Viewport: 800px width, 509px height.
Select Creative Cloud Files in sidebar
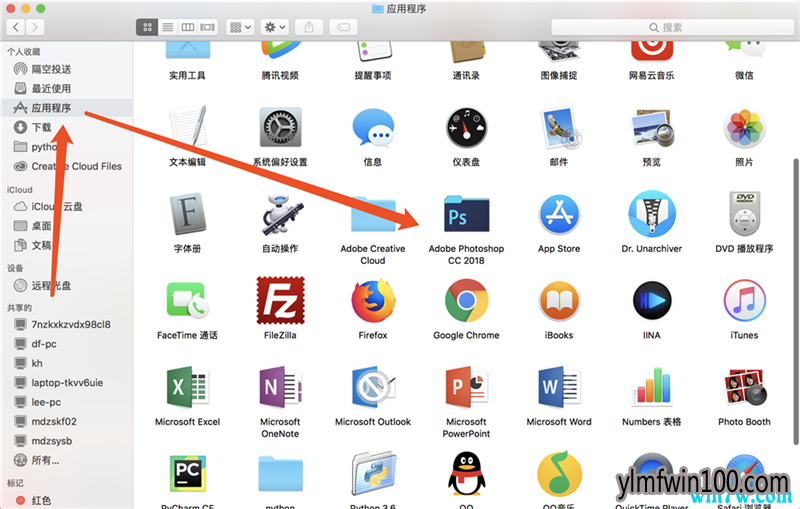(67, 166)
